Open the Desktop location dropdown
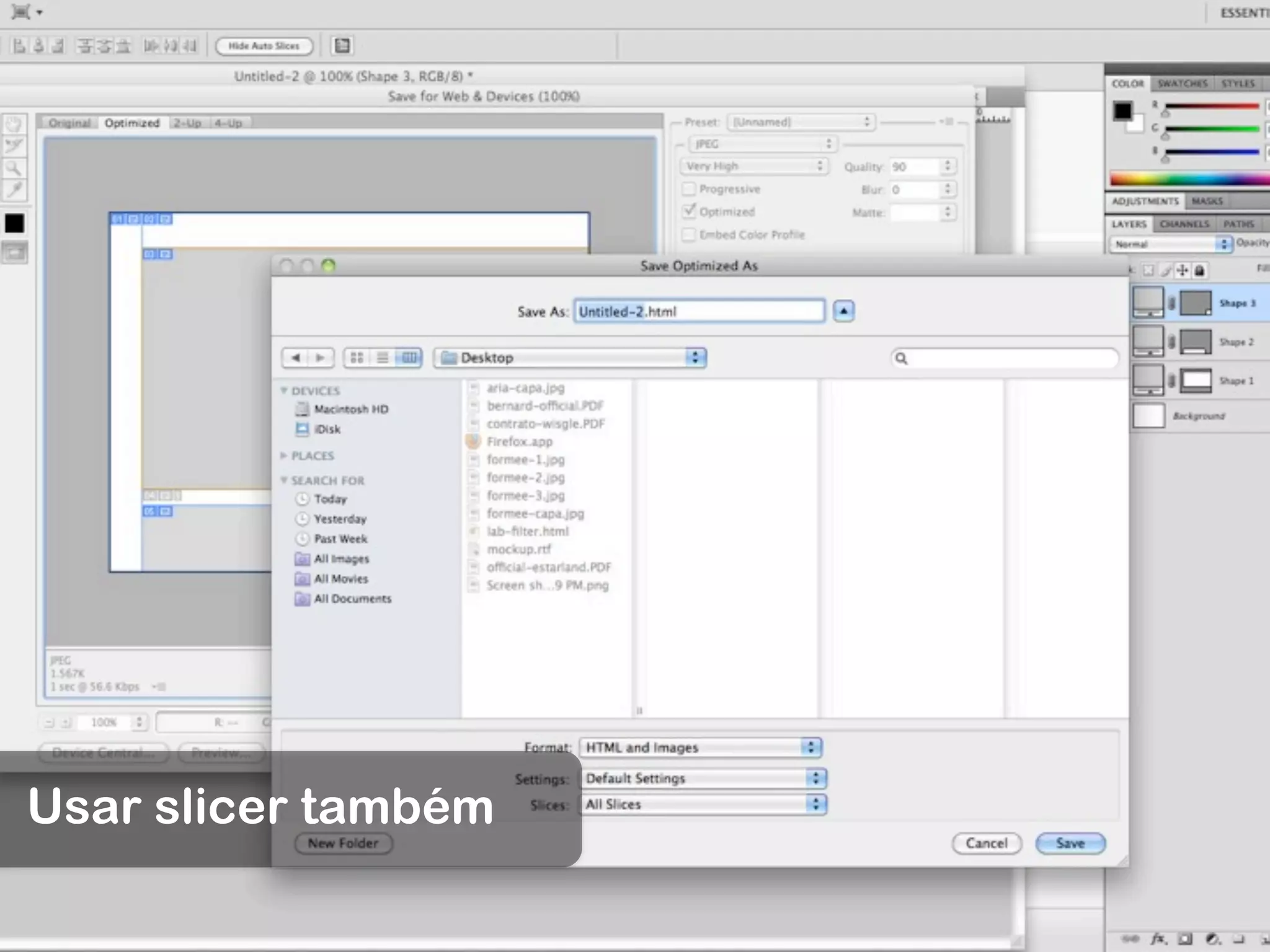Image resolution: width=1270 pixels, height=952 pixels. (570, 358)
